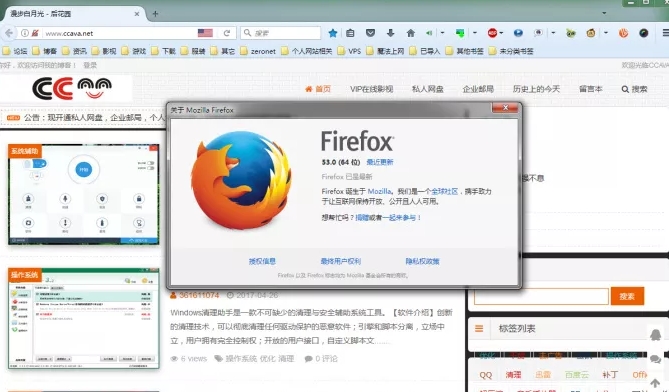This screenshot has width=669, height=392.
Task: Click the black circular extension icon
Action: pos(643,33)
